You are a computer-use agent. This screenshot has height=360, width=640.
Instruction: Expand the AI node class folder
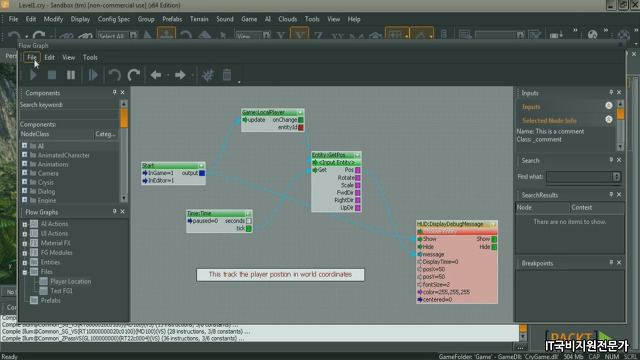pyautogui.click(x=24, y=146)
